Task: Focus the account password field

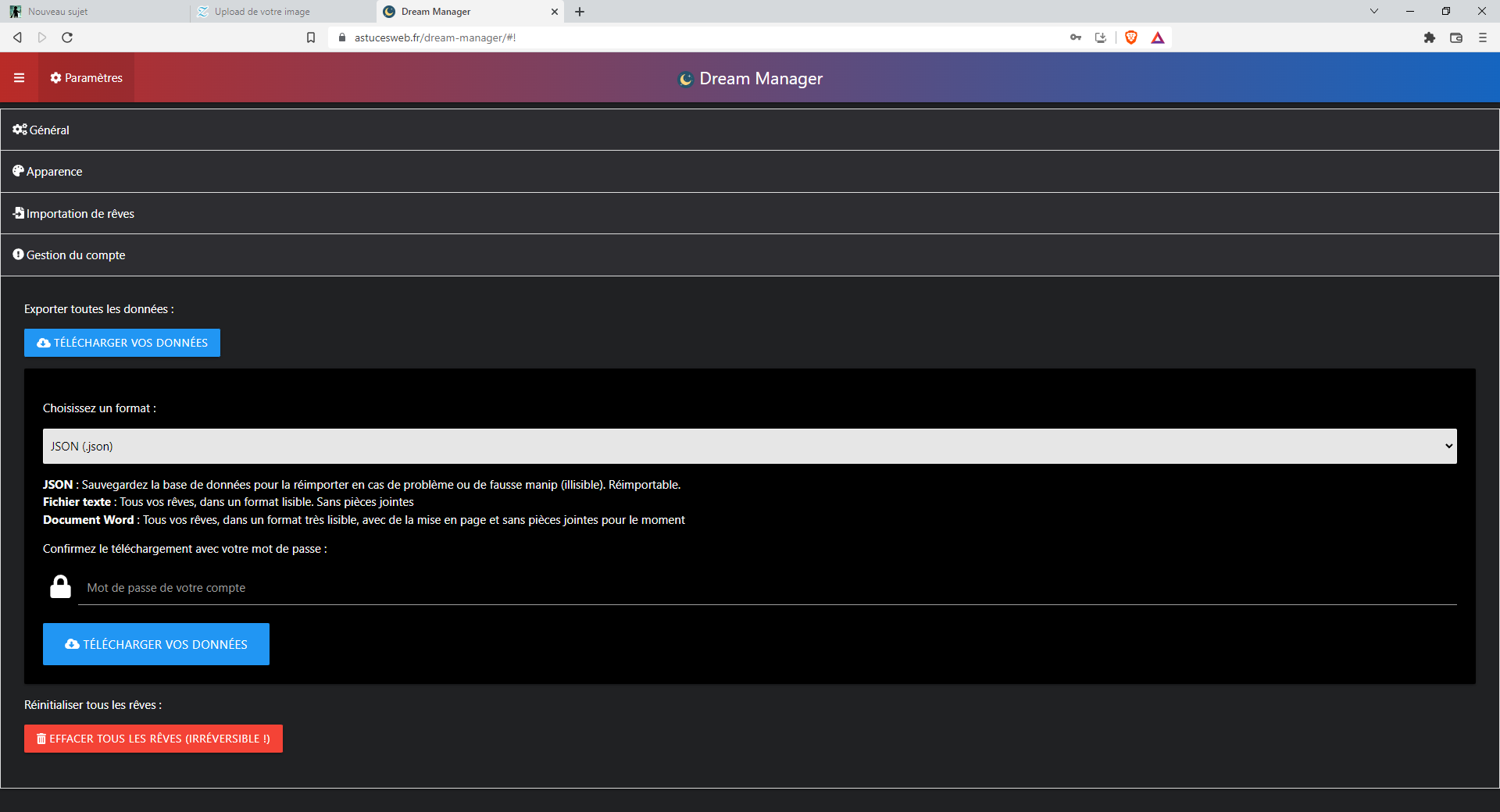Action: coord(767,588)
